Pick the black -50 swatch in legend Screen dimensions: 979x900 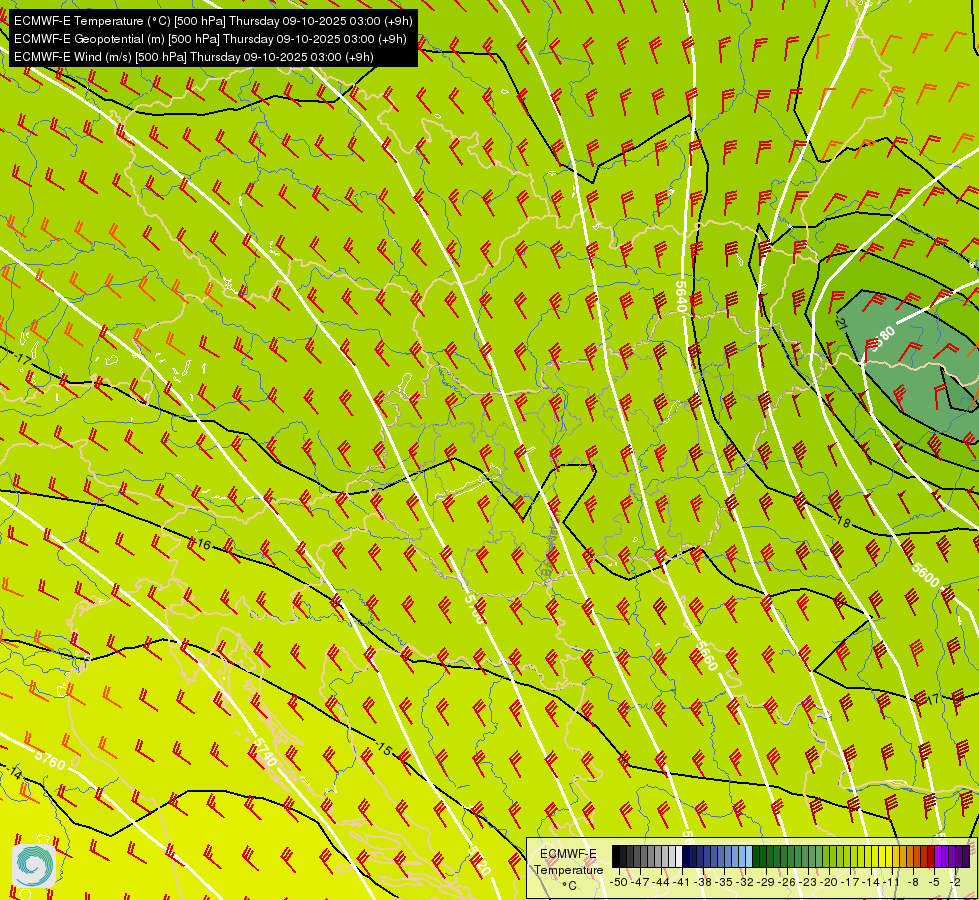pos(616,857)
